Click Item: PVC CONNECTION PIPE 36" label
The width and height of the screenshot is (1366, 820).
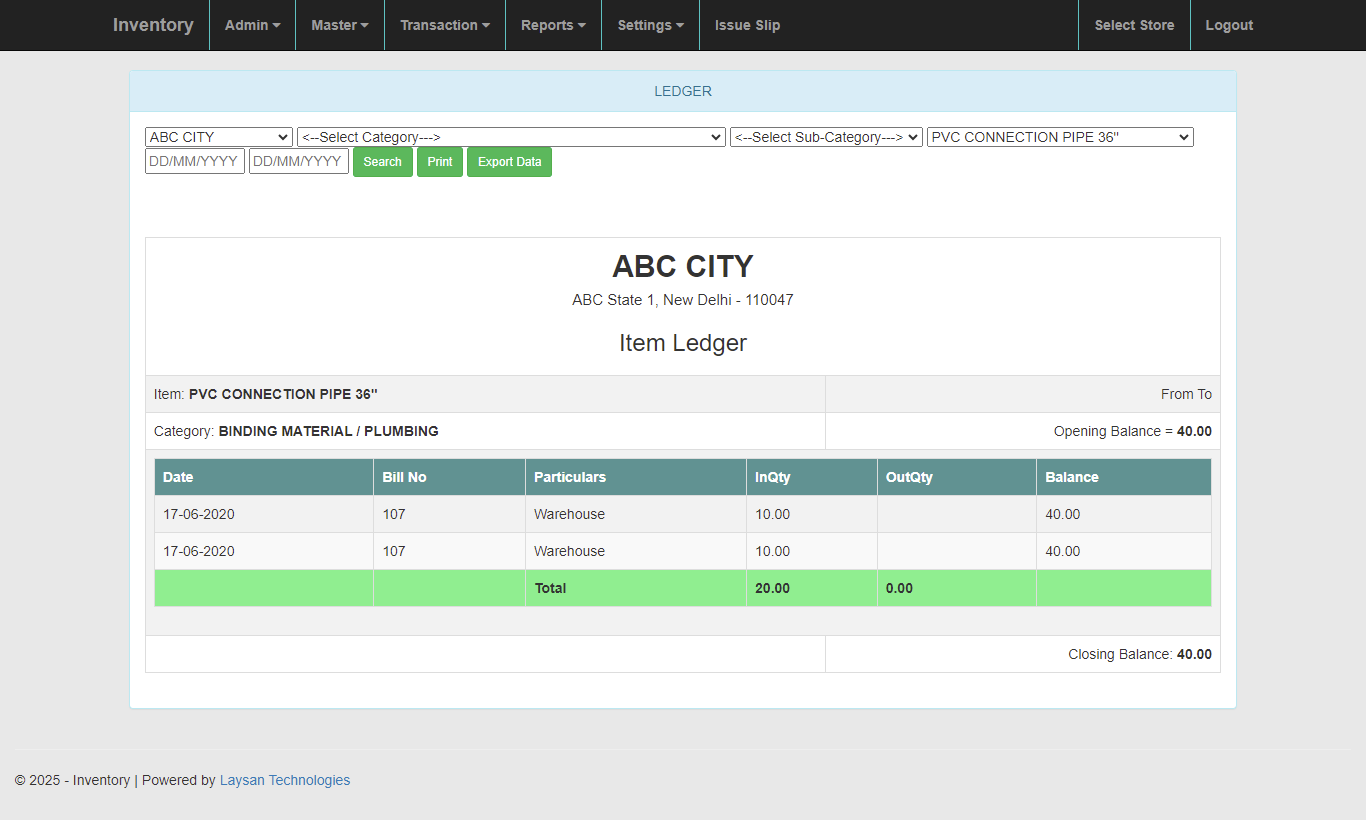(266, 394)
